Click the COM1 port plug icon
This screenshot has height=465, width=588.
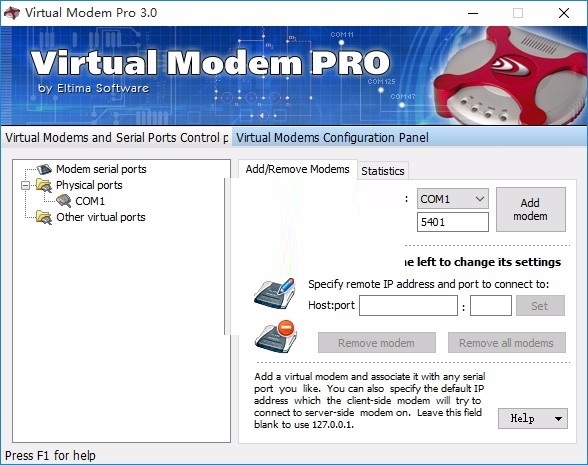pos(63,201)
